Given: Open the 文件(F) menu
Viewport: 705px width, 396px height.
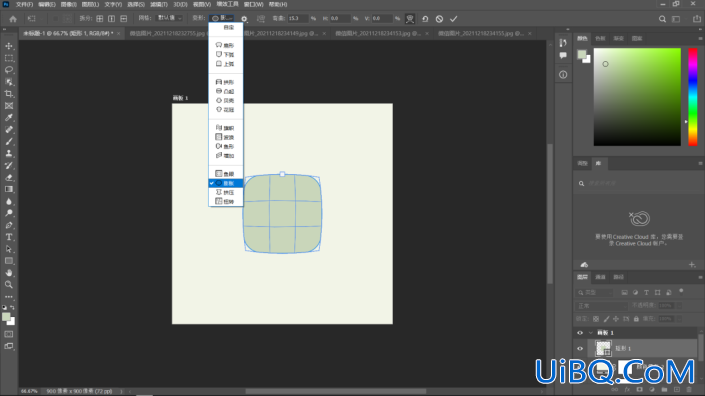Looking at the screenshot, I should point(24,4).
